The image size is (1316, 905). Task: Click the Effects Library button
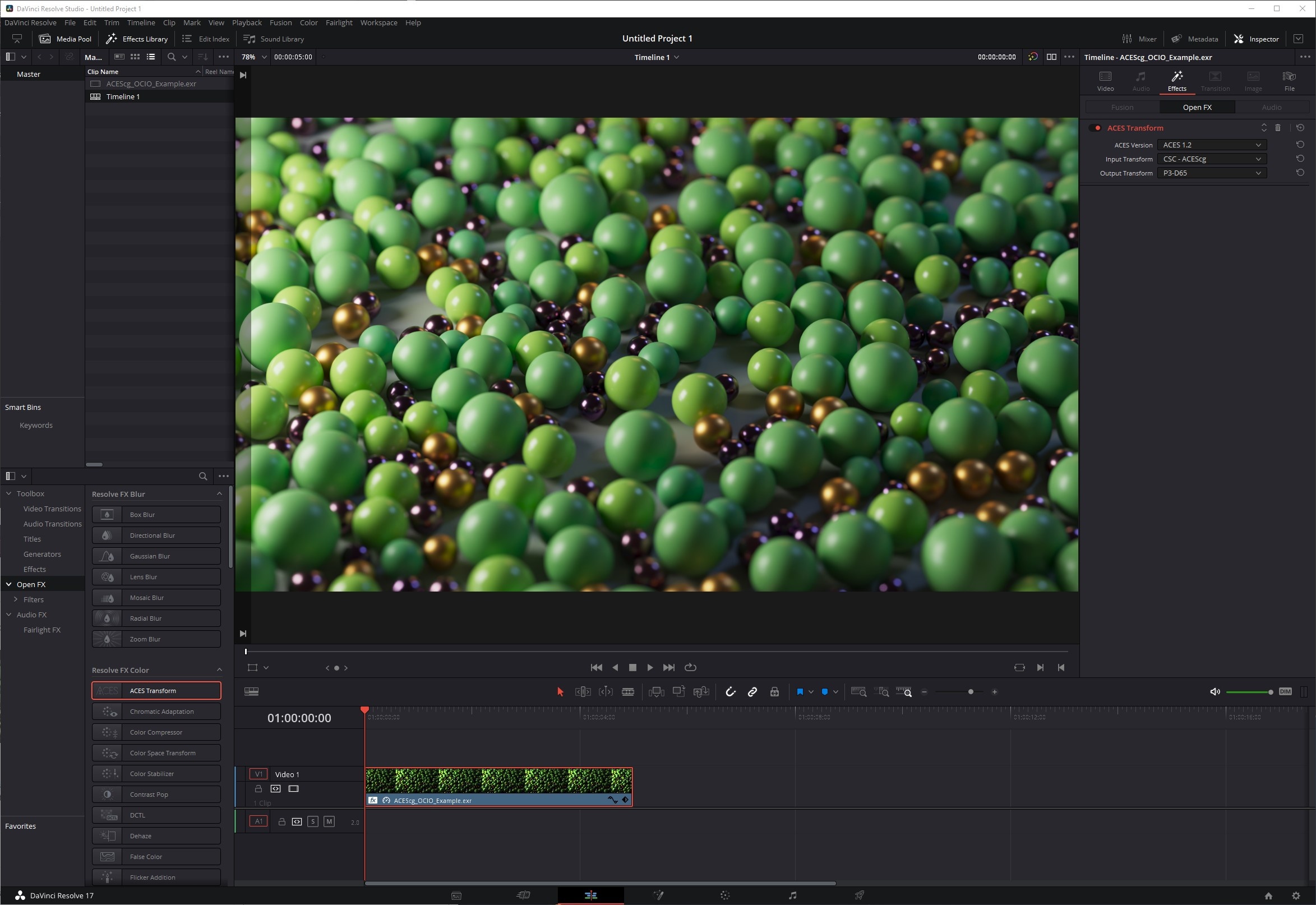[137, 39]
